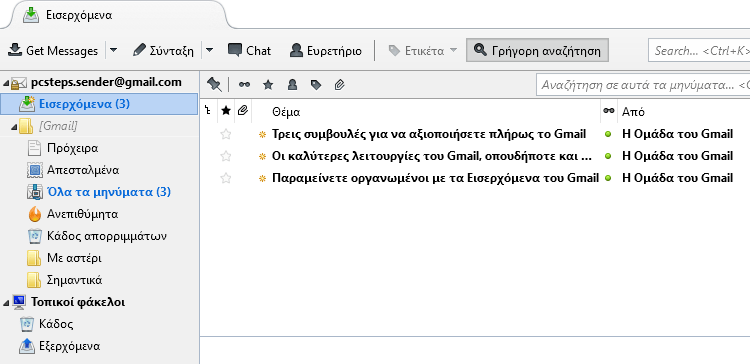Open message Οι καλύτερες λειτουργίες του Gmail
The image size is (750, 364).
tap(432, 156)
